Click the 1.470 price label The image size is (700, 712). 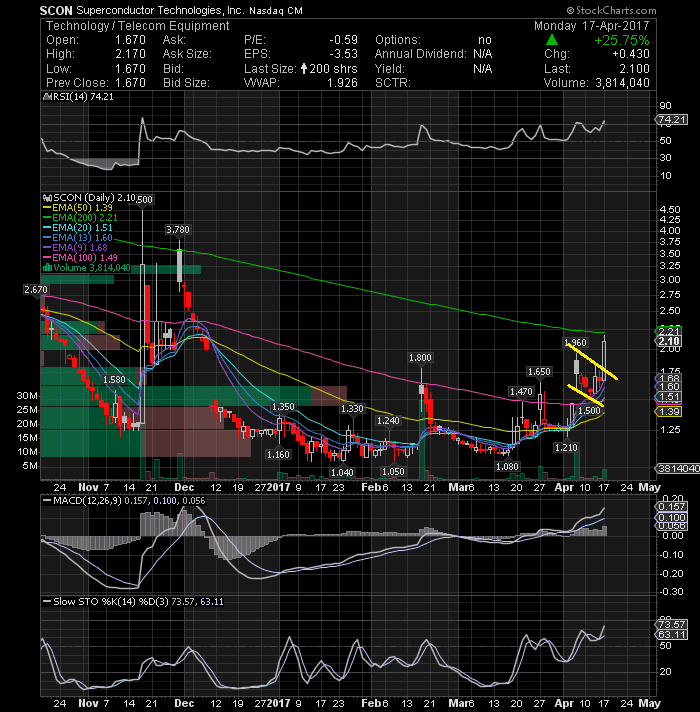pos(521,391)
